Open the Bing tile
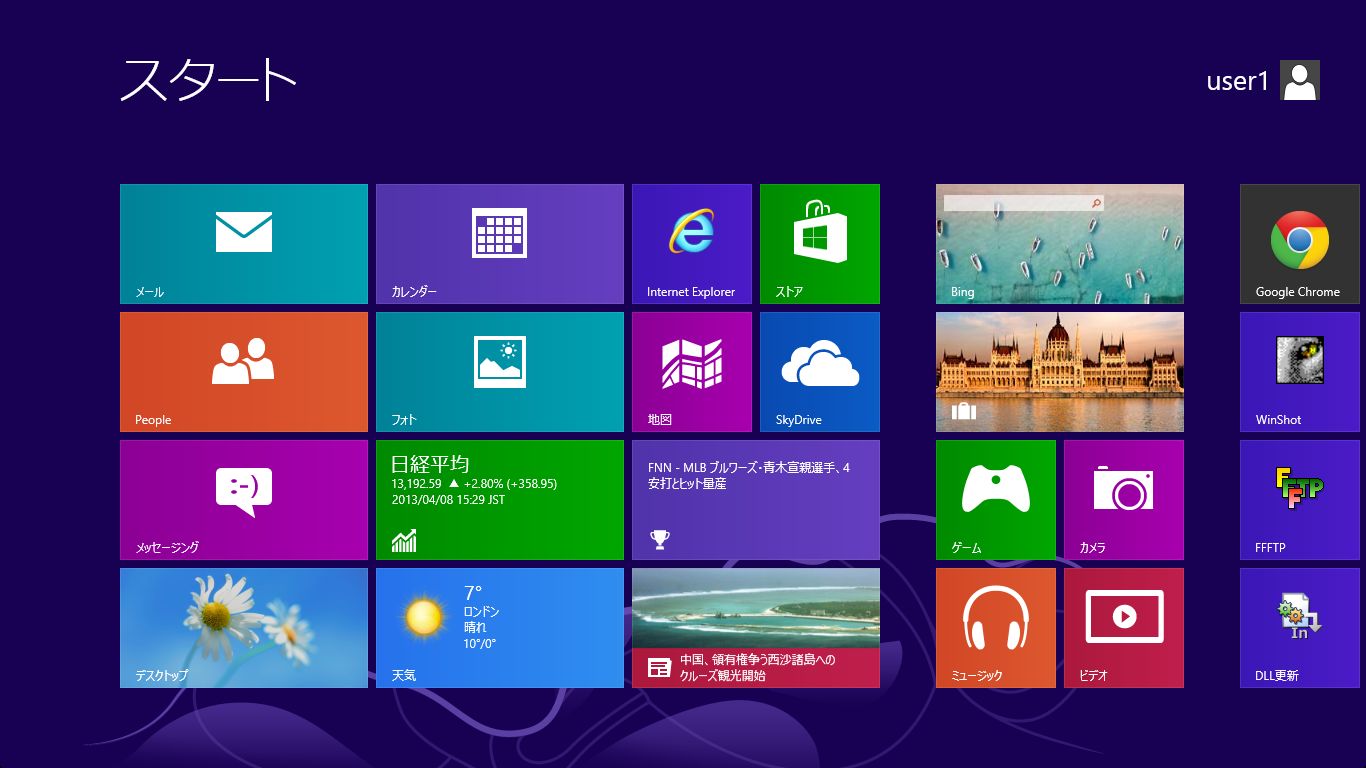This screenshot has height=768, width=1366. pos(1060,244)
